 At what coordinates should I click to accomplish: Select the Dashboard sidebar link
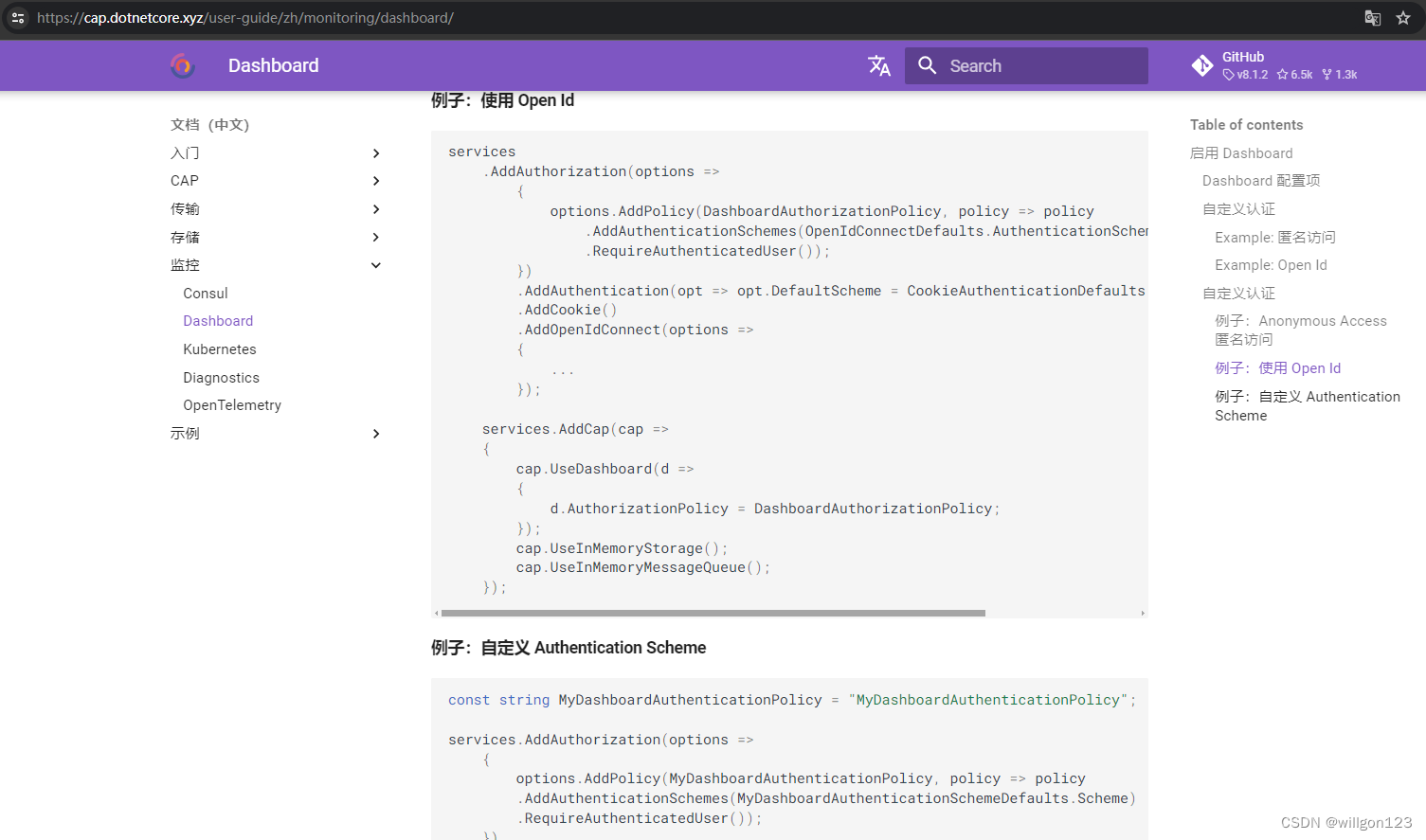[218, 321]
